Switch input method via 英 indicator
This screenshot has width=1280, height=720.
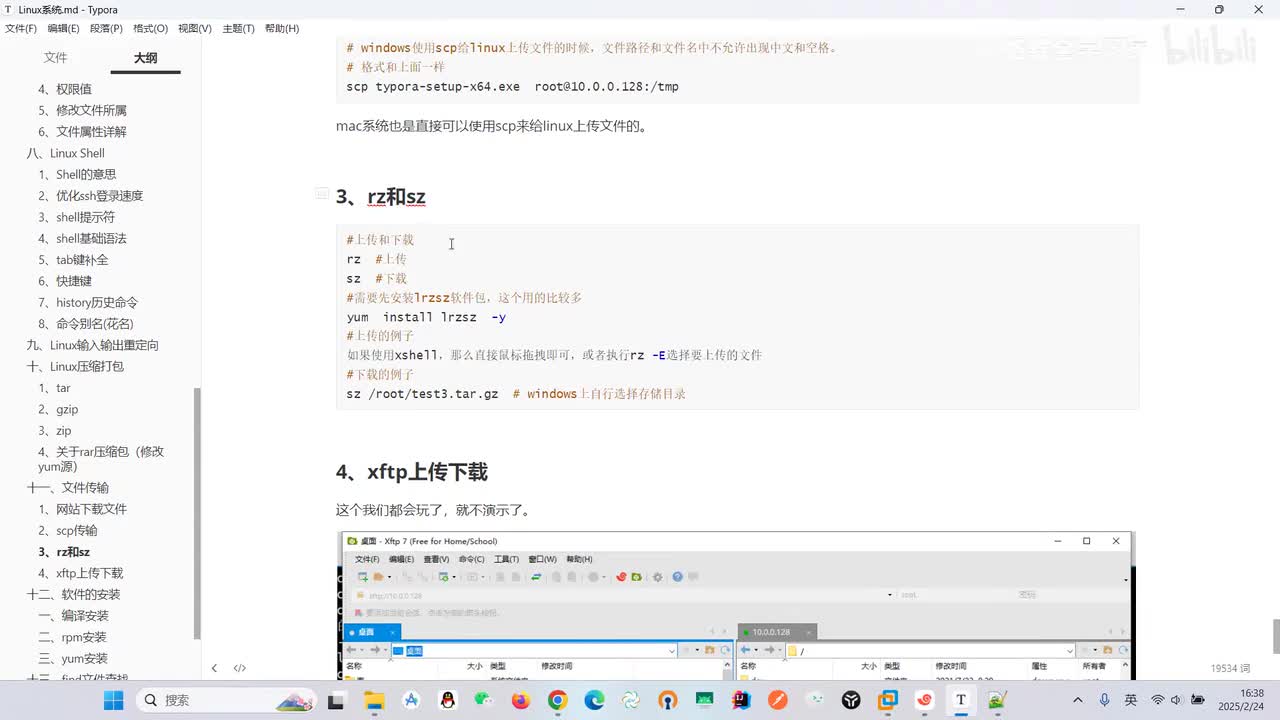1131,700
